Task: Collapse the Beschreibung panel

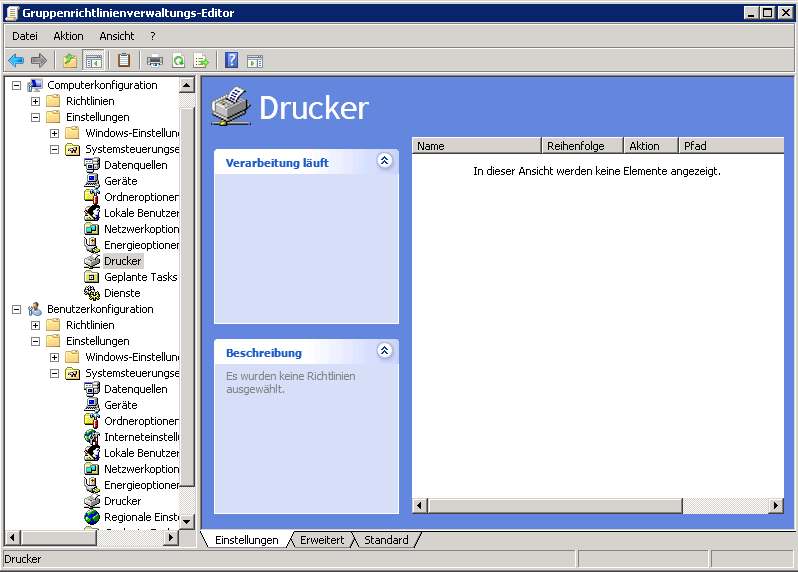Action: [x=385, y=351]
